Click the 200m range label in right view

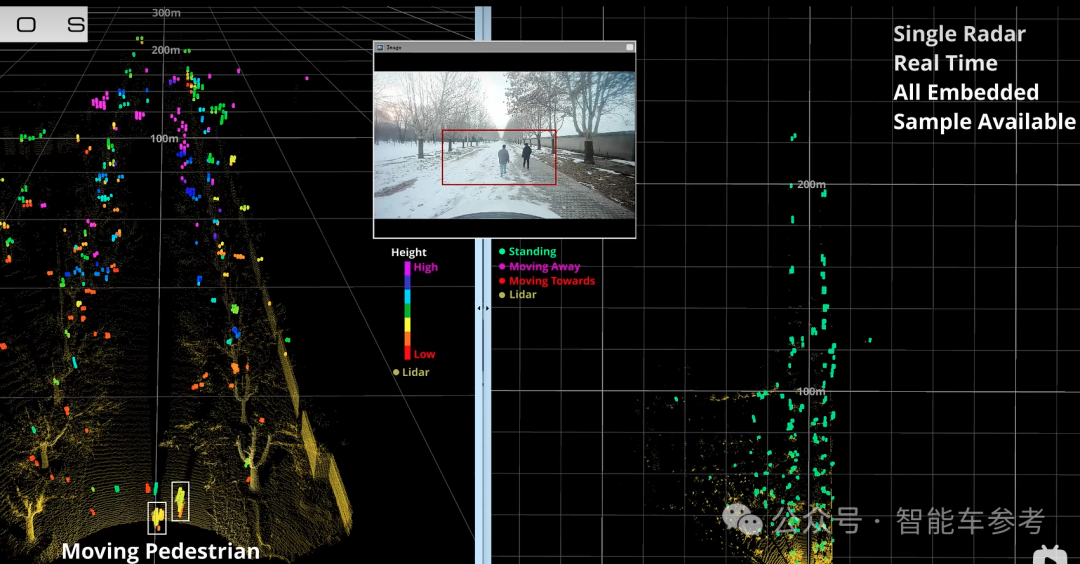811,185
